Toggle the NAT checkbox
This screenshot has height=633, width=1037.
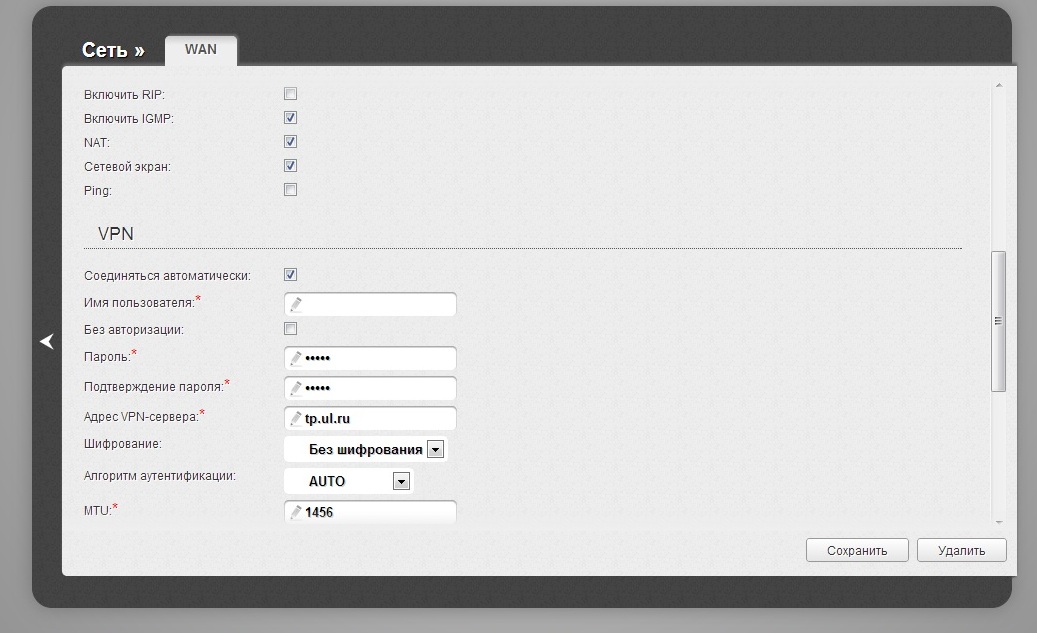[x=290, y=142]
